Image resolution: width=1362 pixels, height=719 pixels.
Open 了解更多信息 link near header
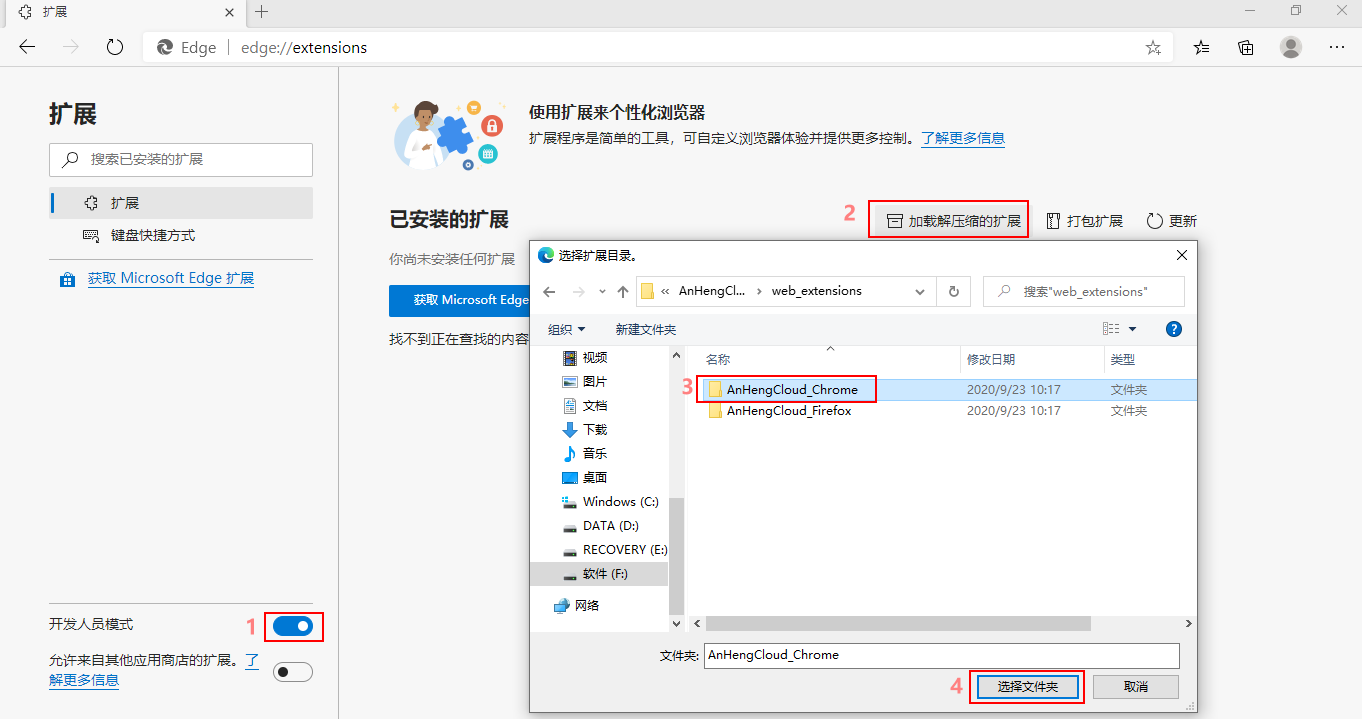coord(963,138)
